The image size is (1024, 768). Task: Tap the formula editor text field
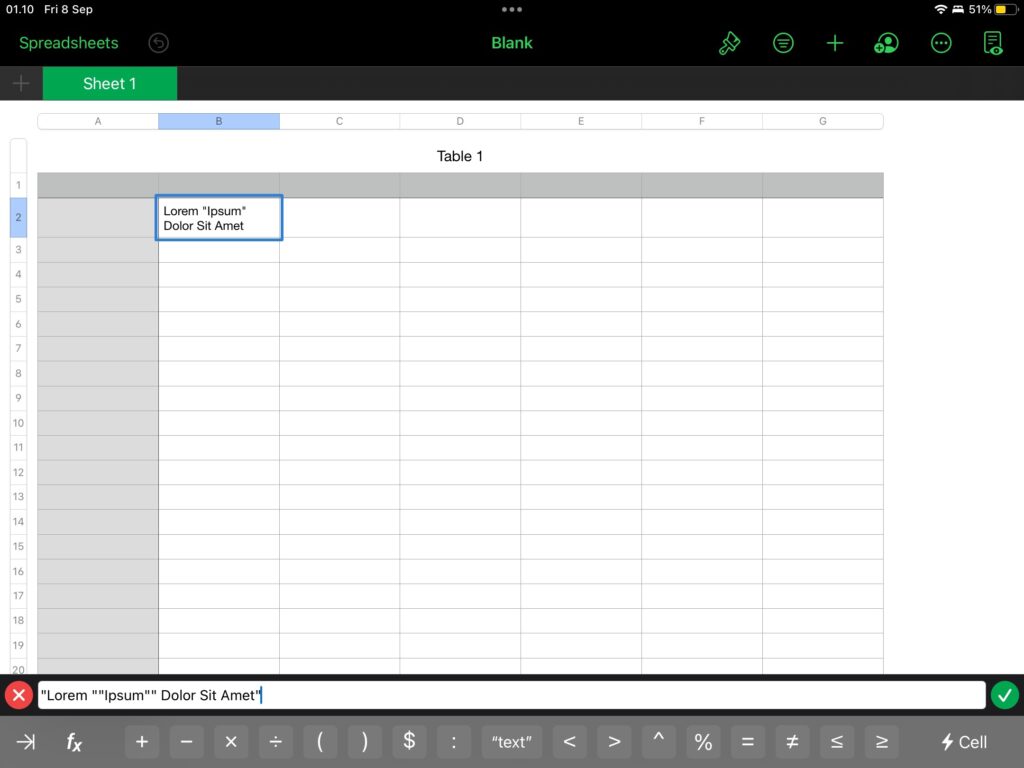600,695
